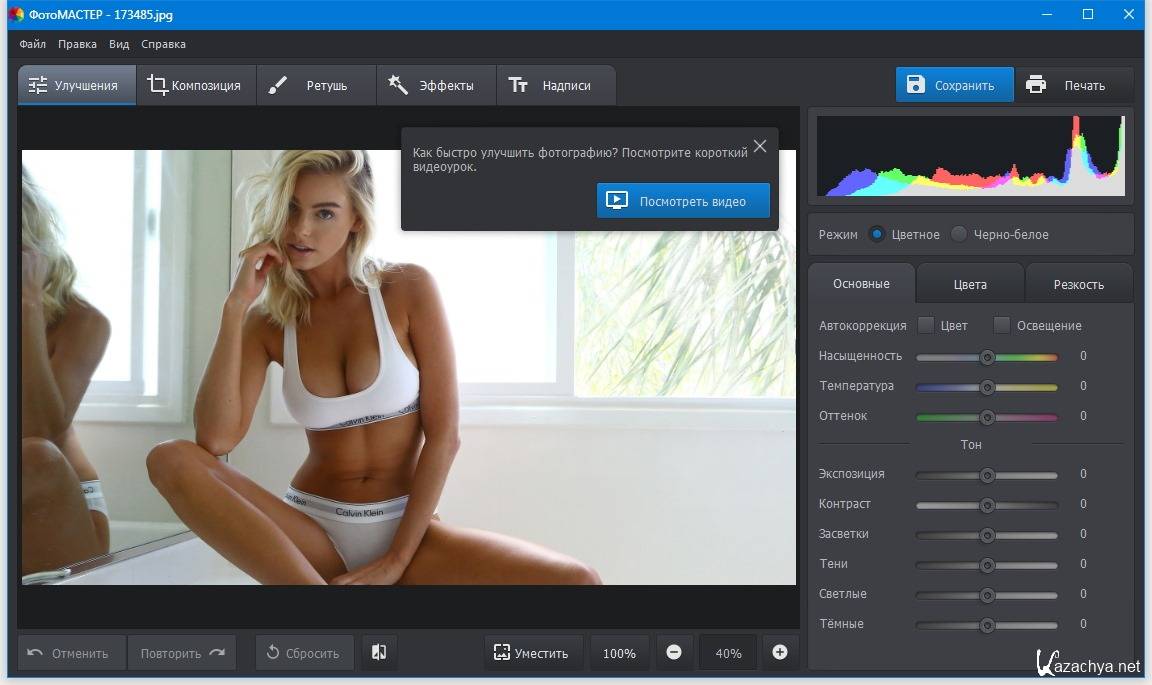Screen dimensions: 1152x685
Task: Switch to the Цвета settings tab
Action: tap(970, 284)
